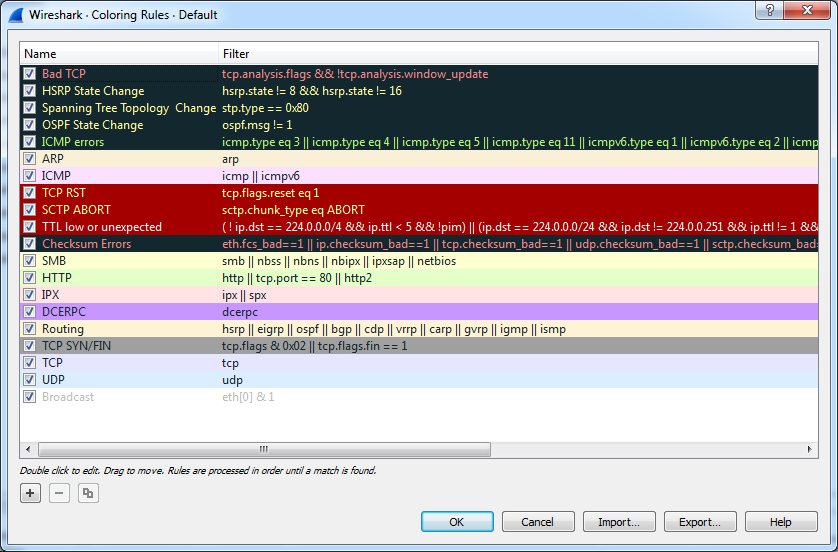Click the question mark help icon in title bar
Screen dimensions: 838x552
click(770, 10)
